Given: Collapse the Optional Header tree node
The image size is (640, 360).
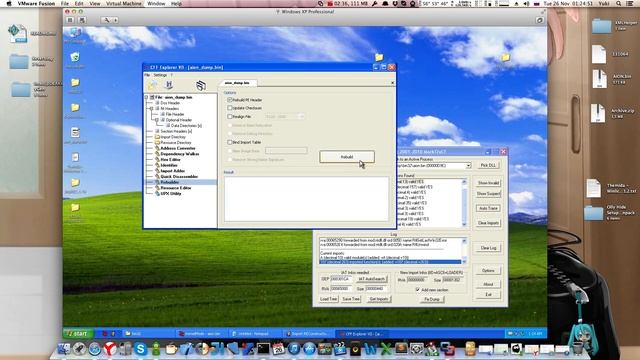Looking at the screenshot, I should click(x=156, y=120).
